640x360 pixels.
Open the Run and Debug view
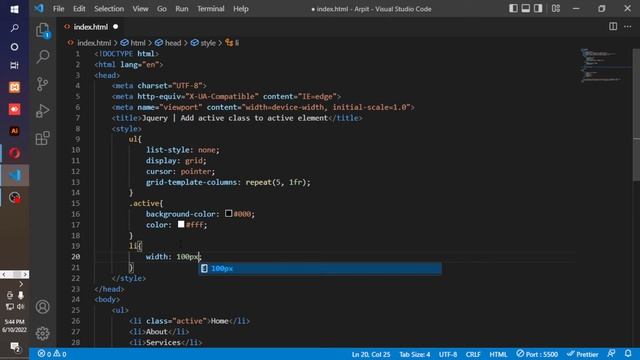[x=42, y=111]
